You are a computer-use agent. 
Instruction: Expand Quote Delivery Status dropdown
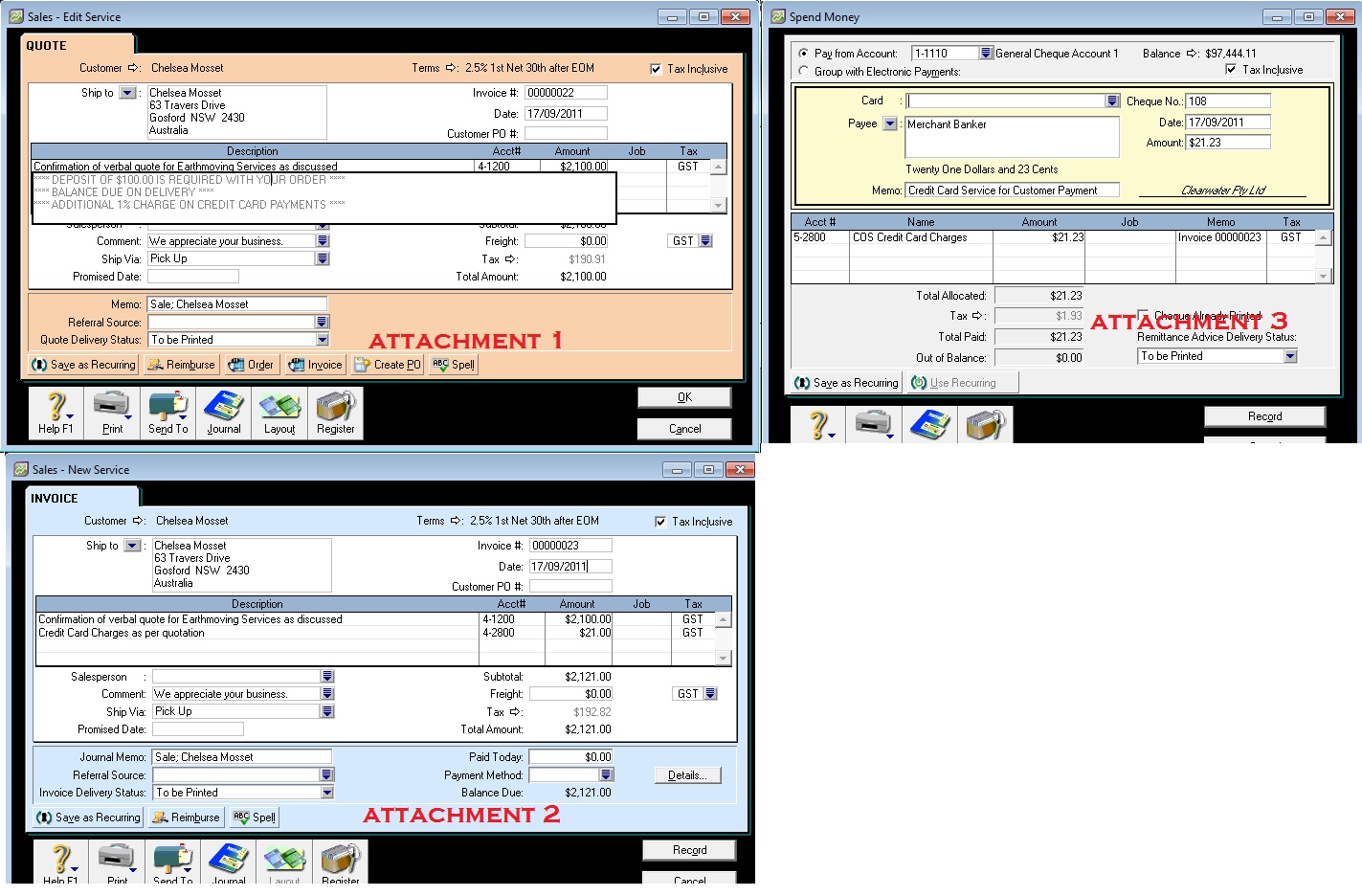pyautogui.click(x=323, y=340)
